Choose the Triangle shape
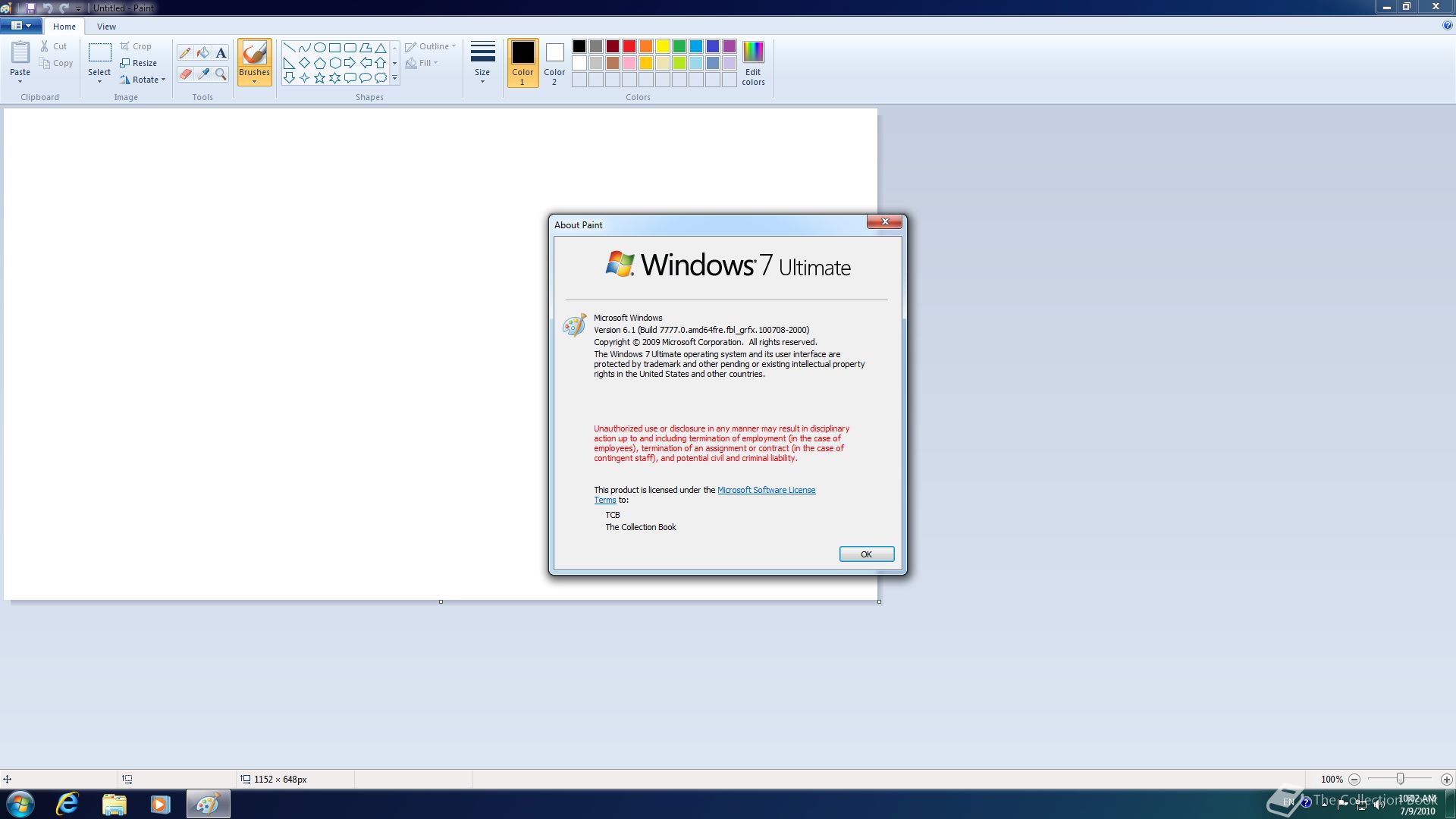This screenshot has width=1456, height=819. coord(380,47)
